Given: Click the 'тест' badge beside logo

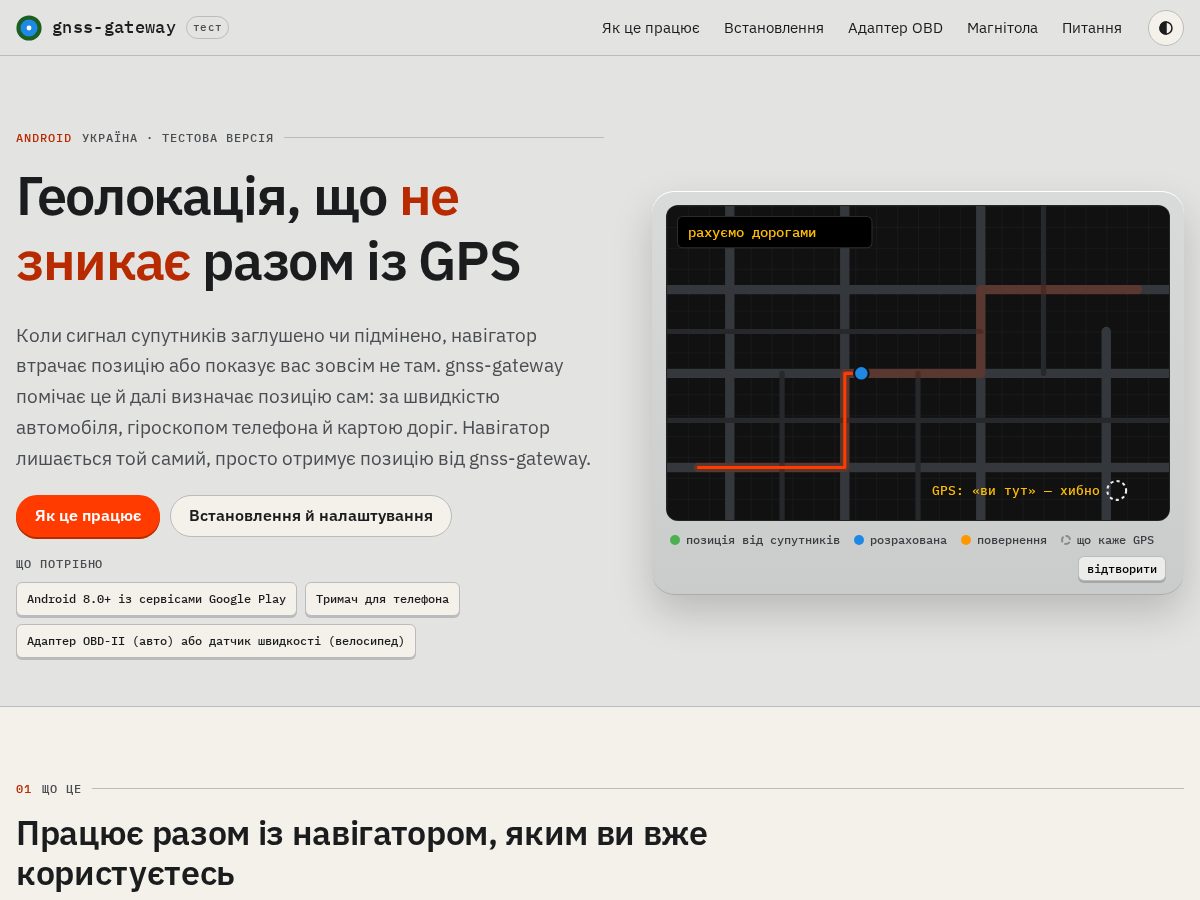Looking at the screenshot, I should click(207, 28).
